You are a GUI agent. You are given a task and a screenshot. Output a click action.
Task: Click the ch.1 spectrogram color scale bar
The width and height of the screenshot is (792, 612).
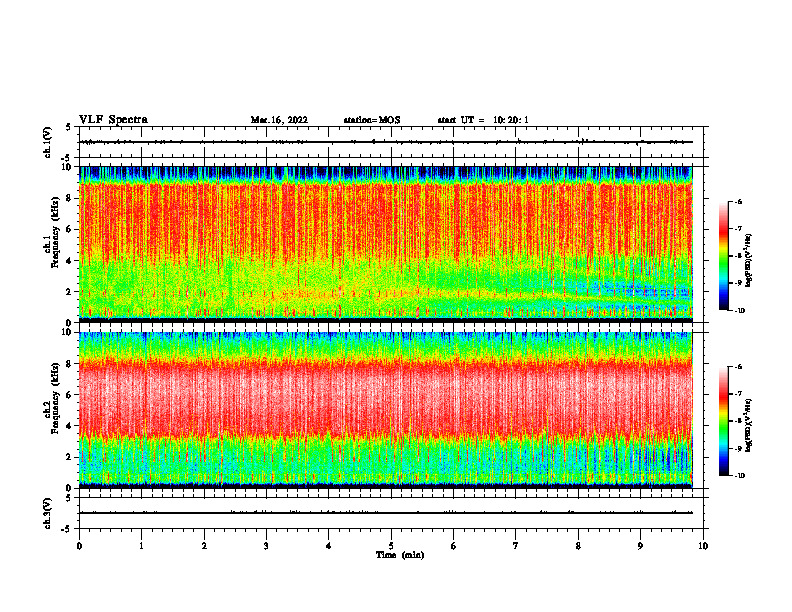[723, 256]
